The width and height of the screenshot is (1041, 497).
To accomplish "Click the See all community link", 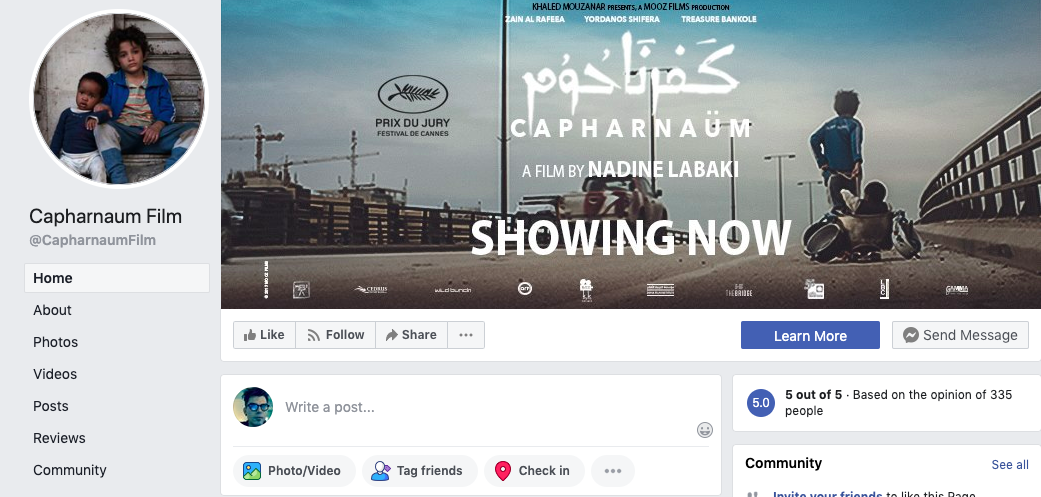I will click(x=1010, y=465).
